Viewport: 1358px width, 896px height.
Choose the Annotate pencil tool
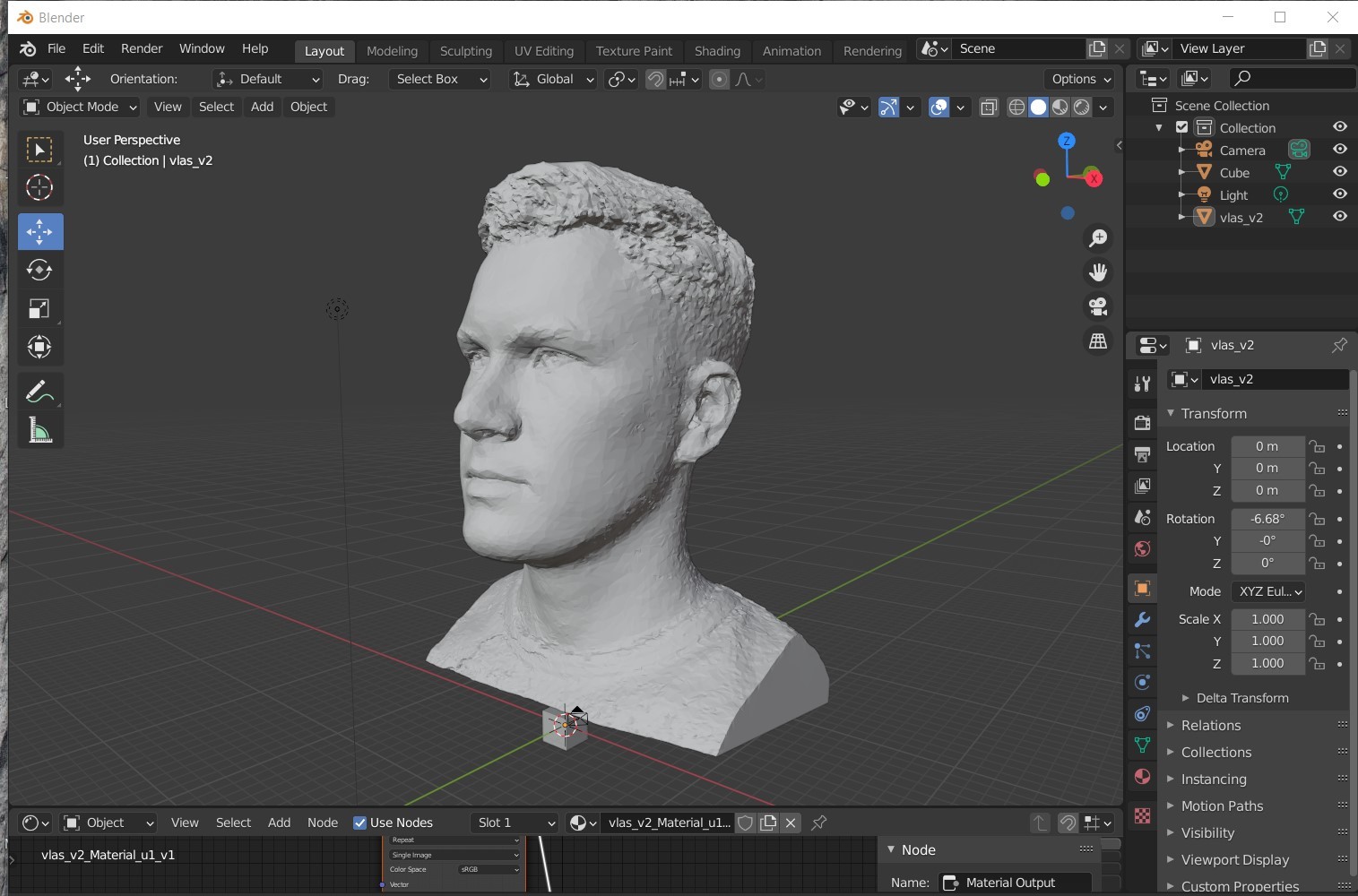pyautogui.click(x=39, y=392)
